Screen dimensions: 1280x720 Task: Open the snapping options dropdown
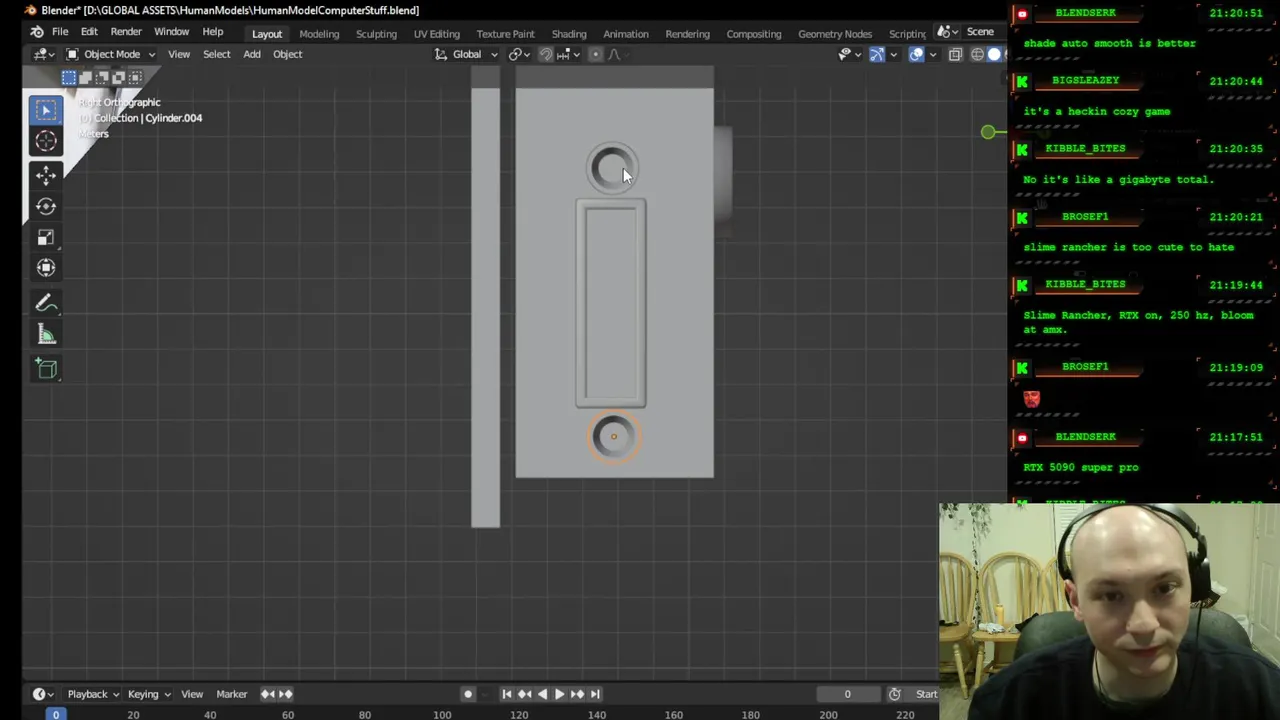[570, 54]
